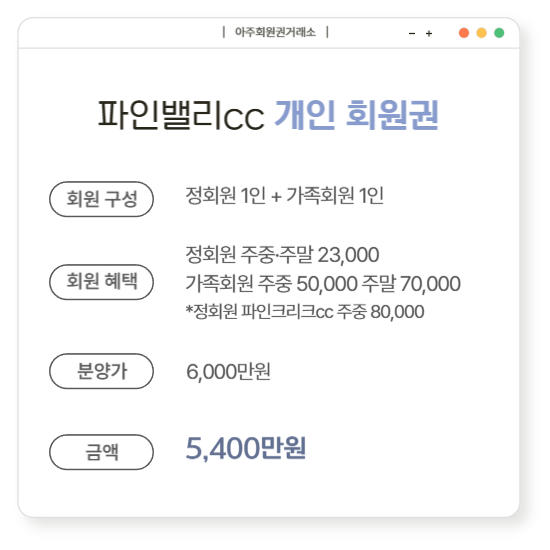Screen dimensions: 550x550
Task: Click the 아주회원권거래소 title text
Action: pos(275,32)
